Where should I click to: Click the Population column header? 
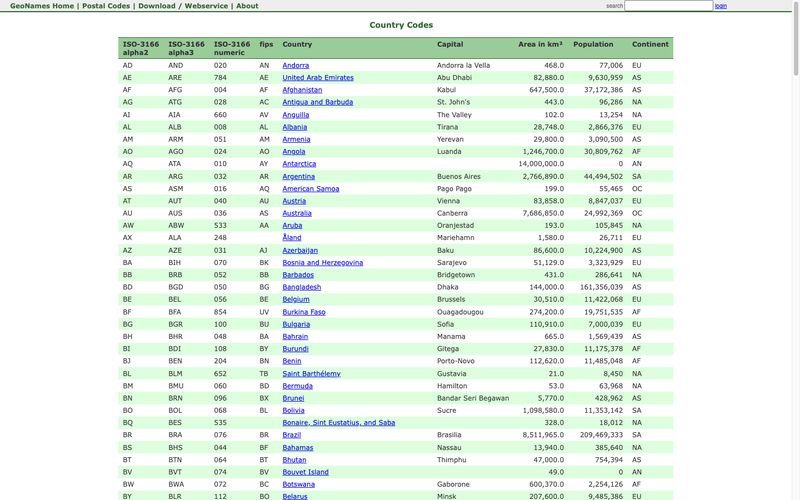(x=593, y=44)
